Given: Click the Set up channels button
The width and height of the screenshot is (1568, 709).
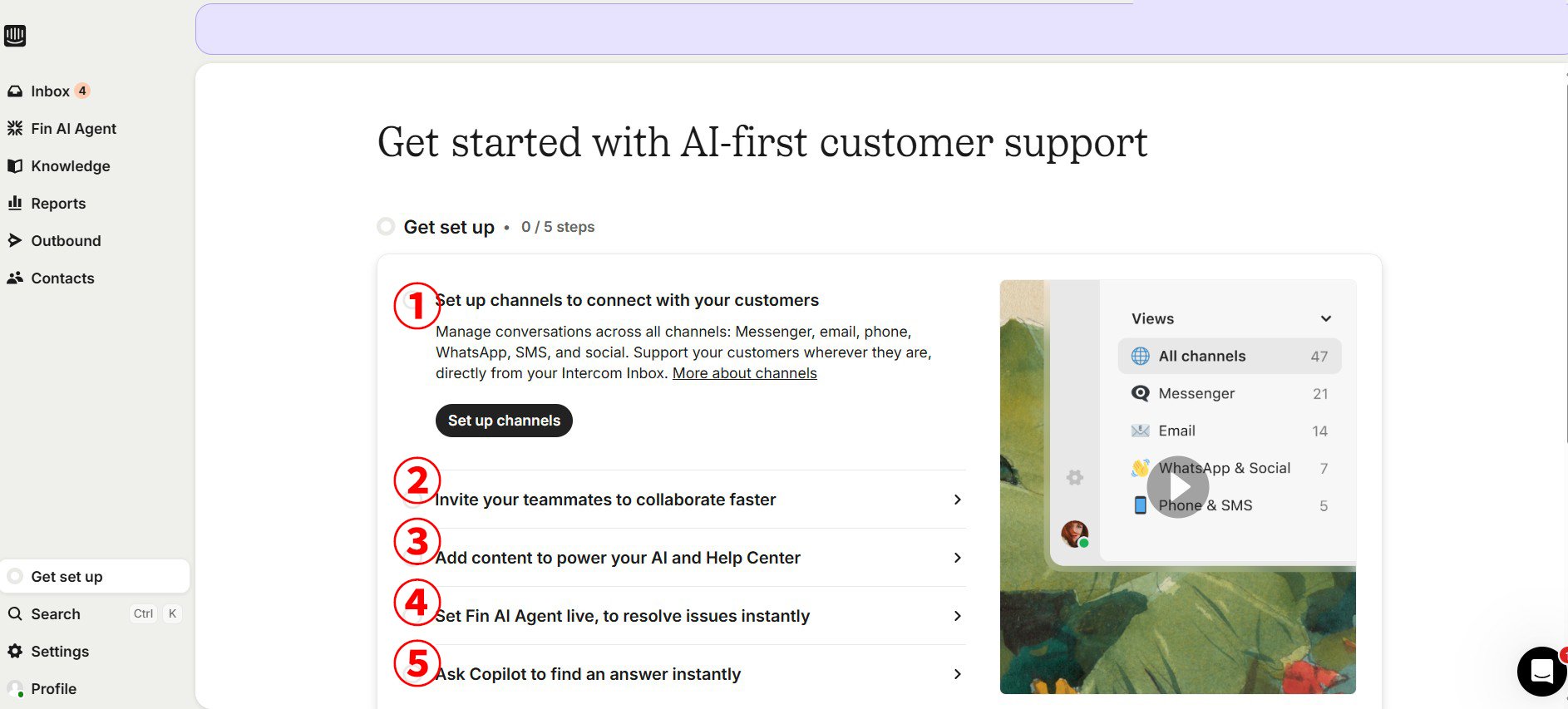Looking at the screenshot, I should pos(504,421).
